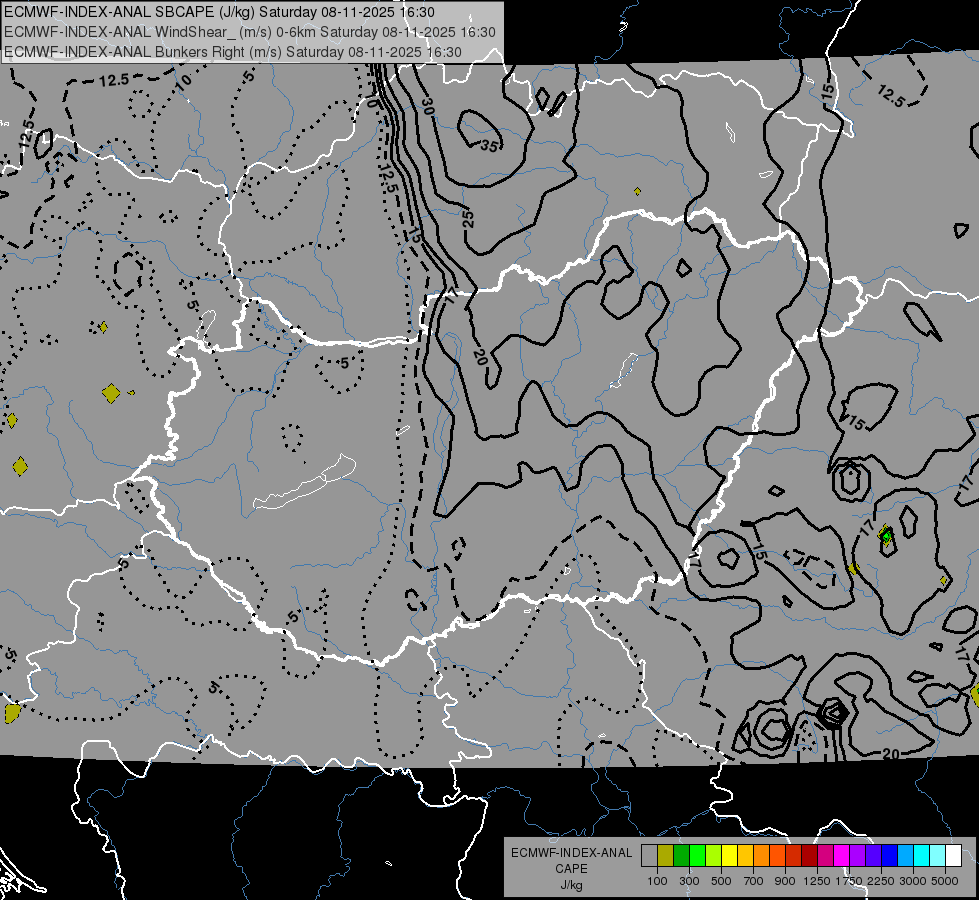The height and width of the screenshot is (900, 979).
Task: Click the 500 tick label in legend
Action: pyautogui.click(x=721, y=881)
